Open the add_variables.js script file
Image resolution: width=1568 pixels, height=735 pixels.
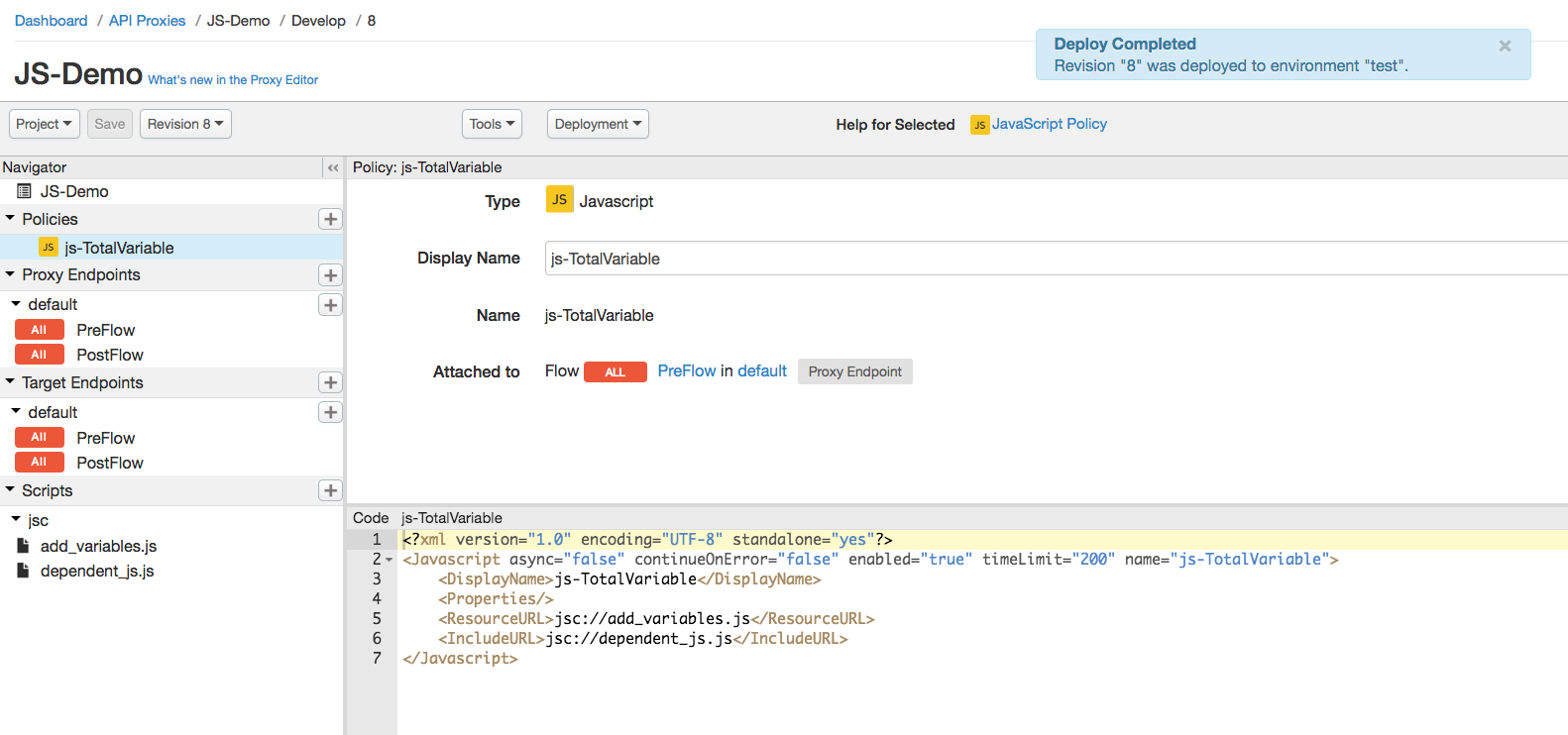coord(98,546)
